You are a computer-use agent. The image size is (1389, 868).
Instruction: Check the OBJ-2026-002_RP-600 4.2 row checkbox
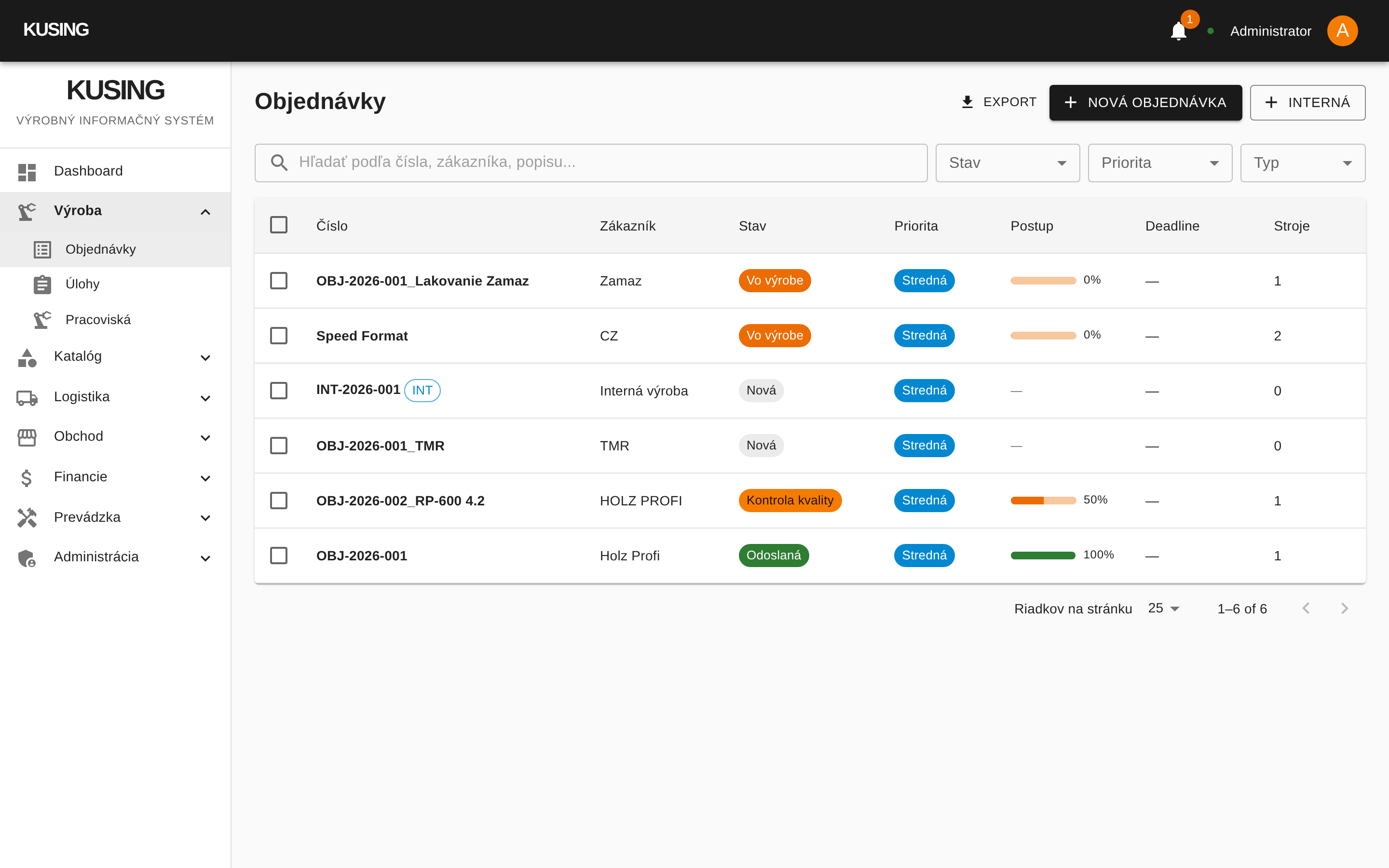[279, 501]
